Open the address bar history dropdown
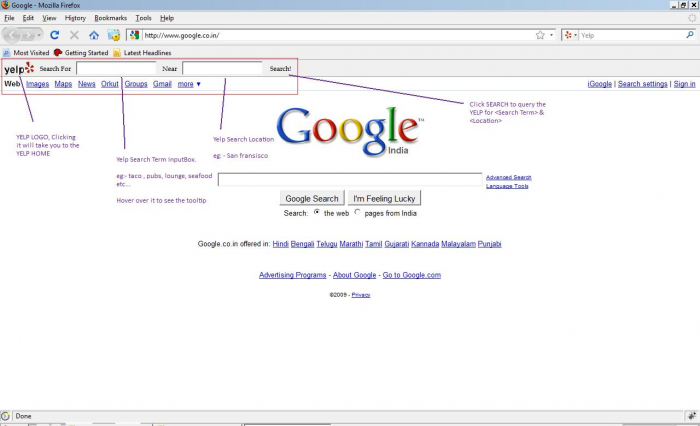This screenshot has height=426, width=700. coord(551,35)
